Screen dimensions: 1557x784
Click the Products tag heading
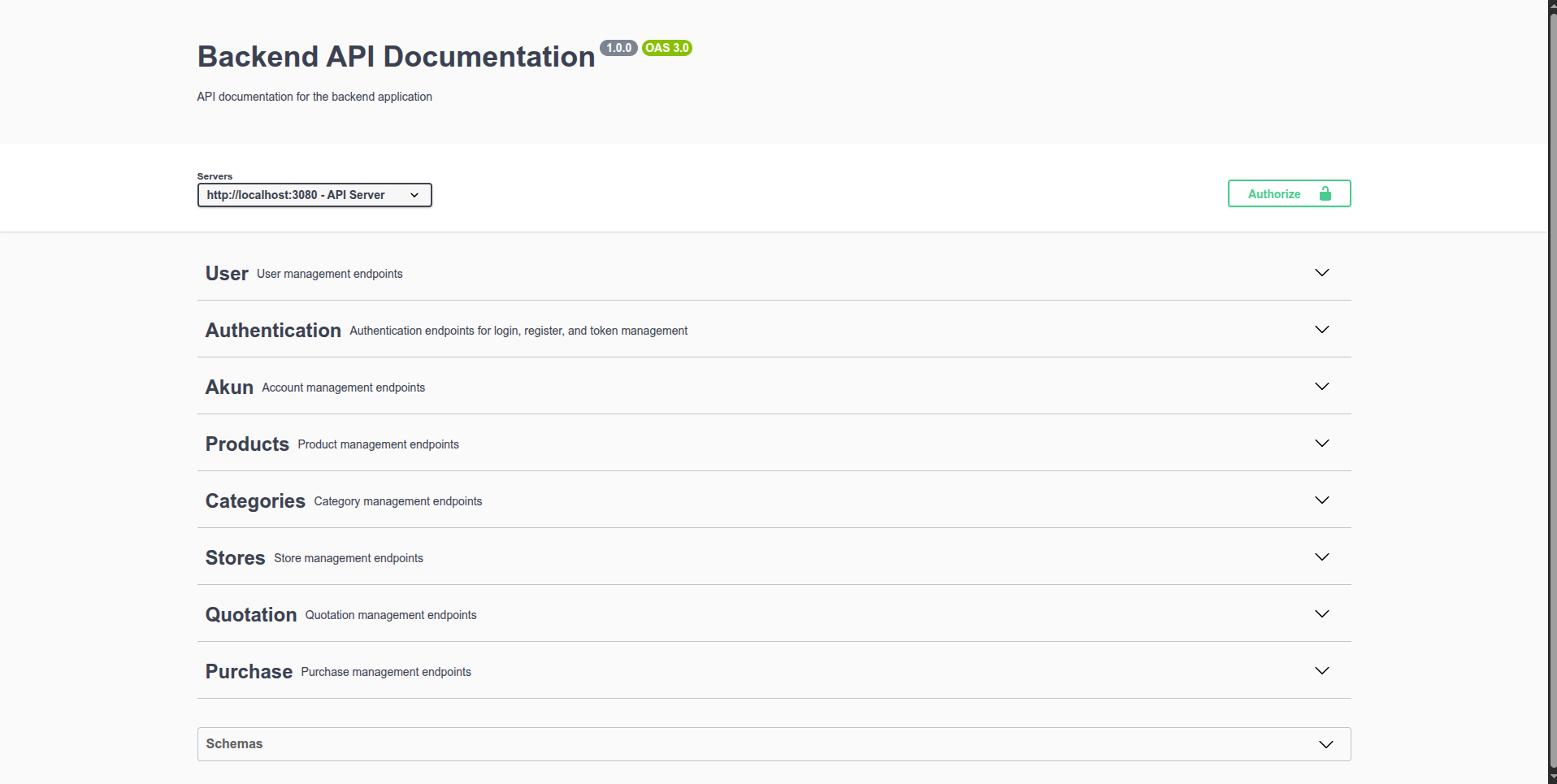click(x=247, y=444)
